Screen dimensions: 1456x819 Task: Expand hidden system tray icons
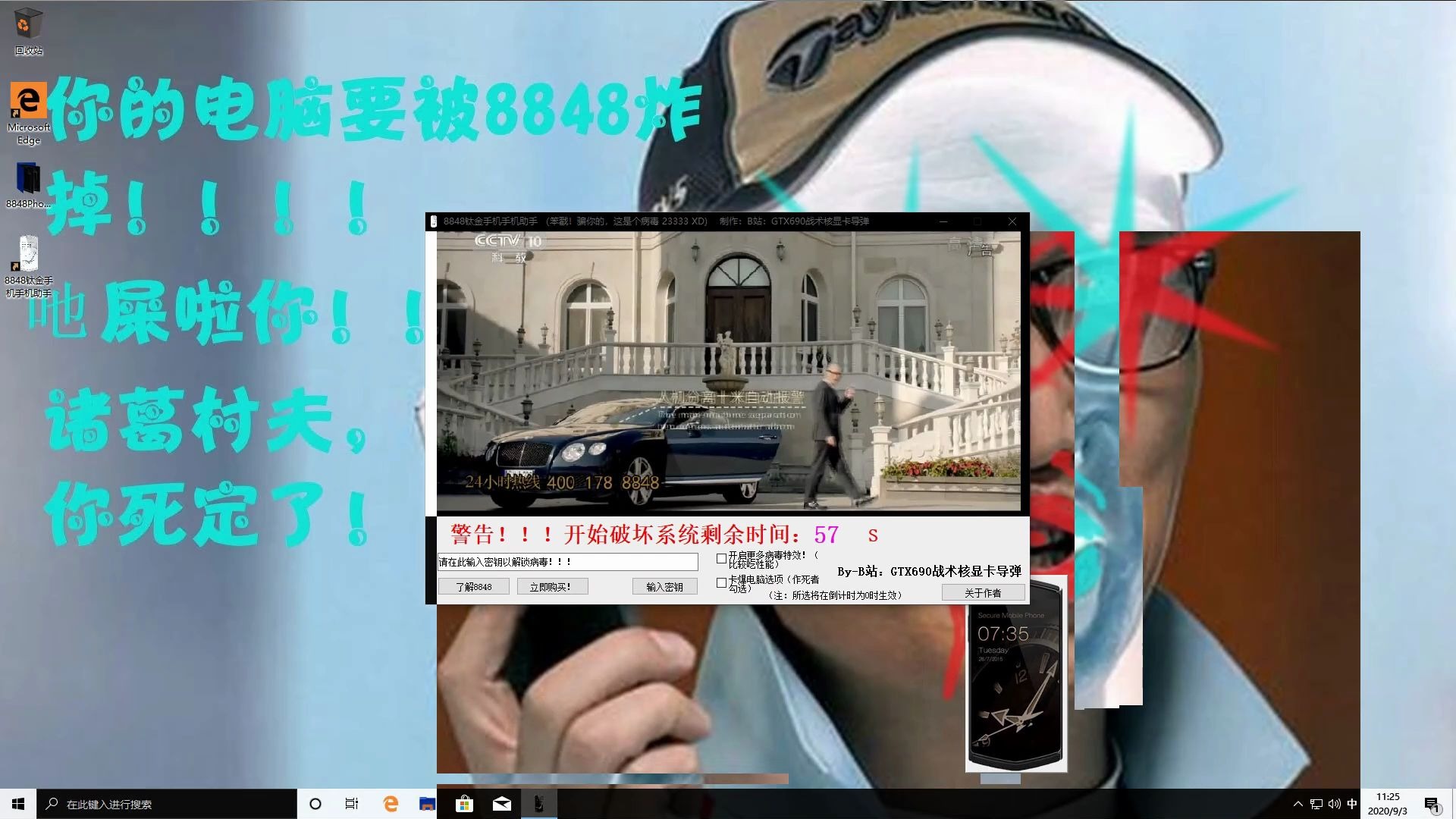click(1298, 804)
